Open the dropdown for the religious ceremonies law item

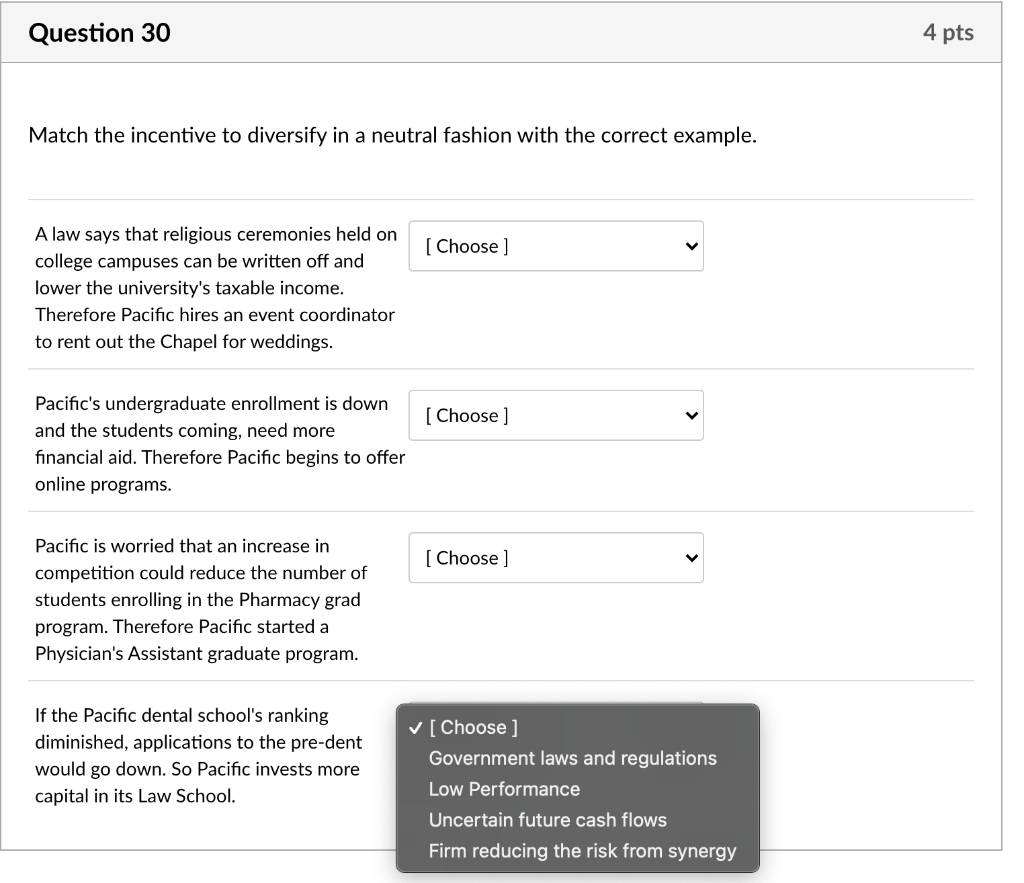[x=556, y=246]
